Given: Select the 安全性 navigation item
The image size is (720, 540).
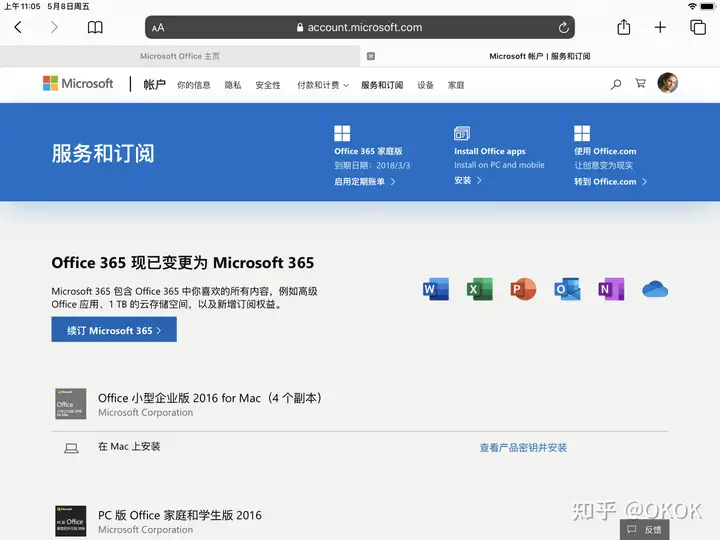Looking at the screenshot, I should coord(268,85).
